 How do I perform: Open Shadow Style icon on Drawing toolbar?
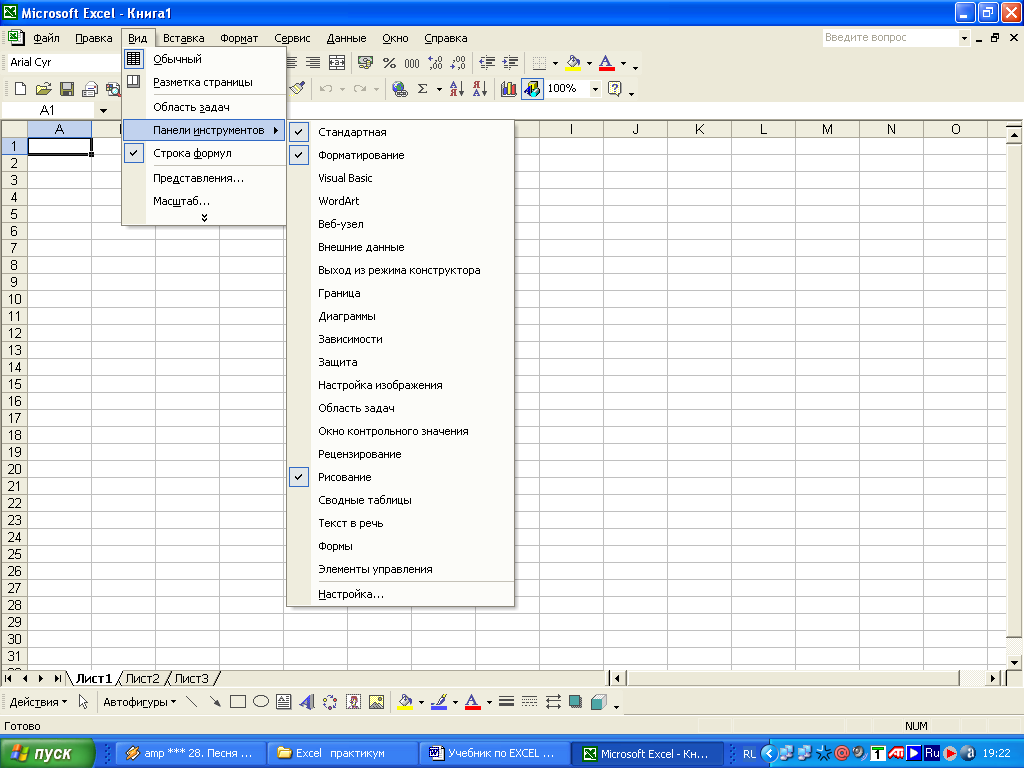pyautogui.click(x=575, y=702)
